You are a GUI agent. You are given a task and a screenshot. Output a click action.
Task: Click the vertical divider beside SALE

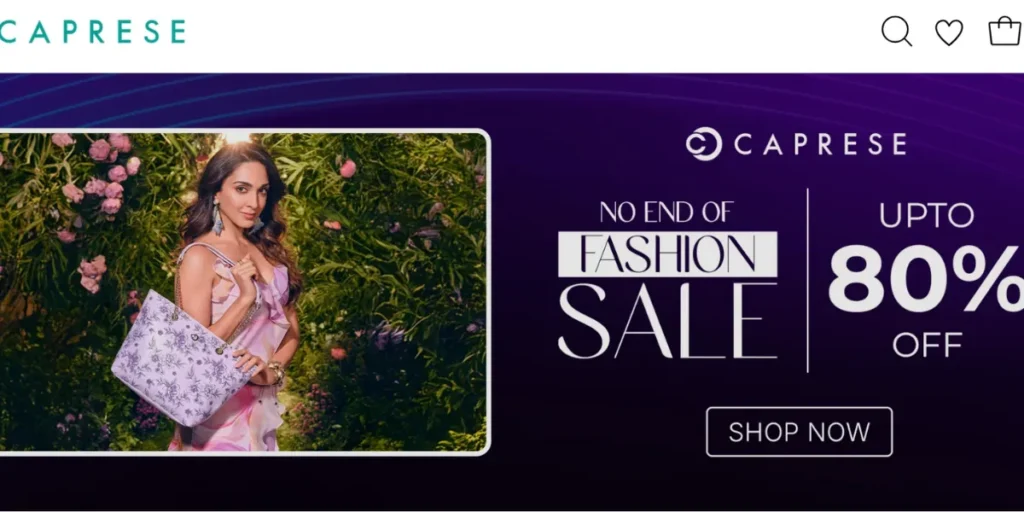[808, 281]
